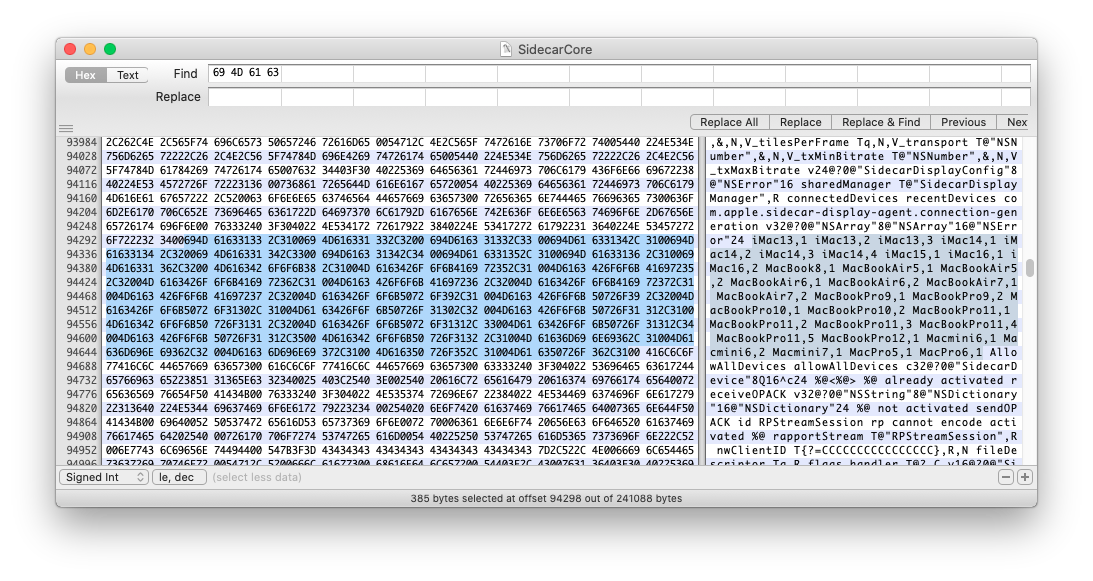Click text row 'ACK id RPStreamSession rp cannot encode'

(x=864, y=422)
